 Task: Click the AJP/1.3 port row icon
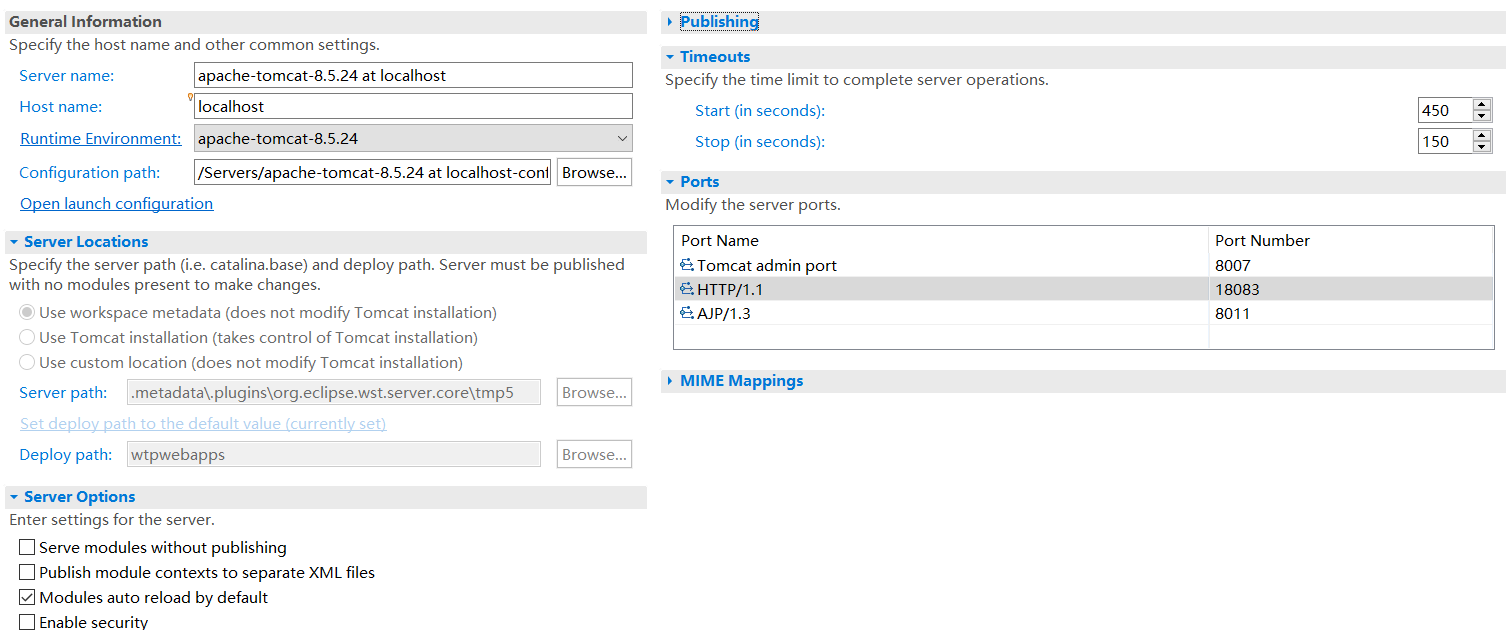[687, 313]
